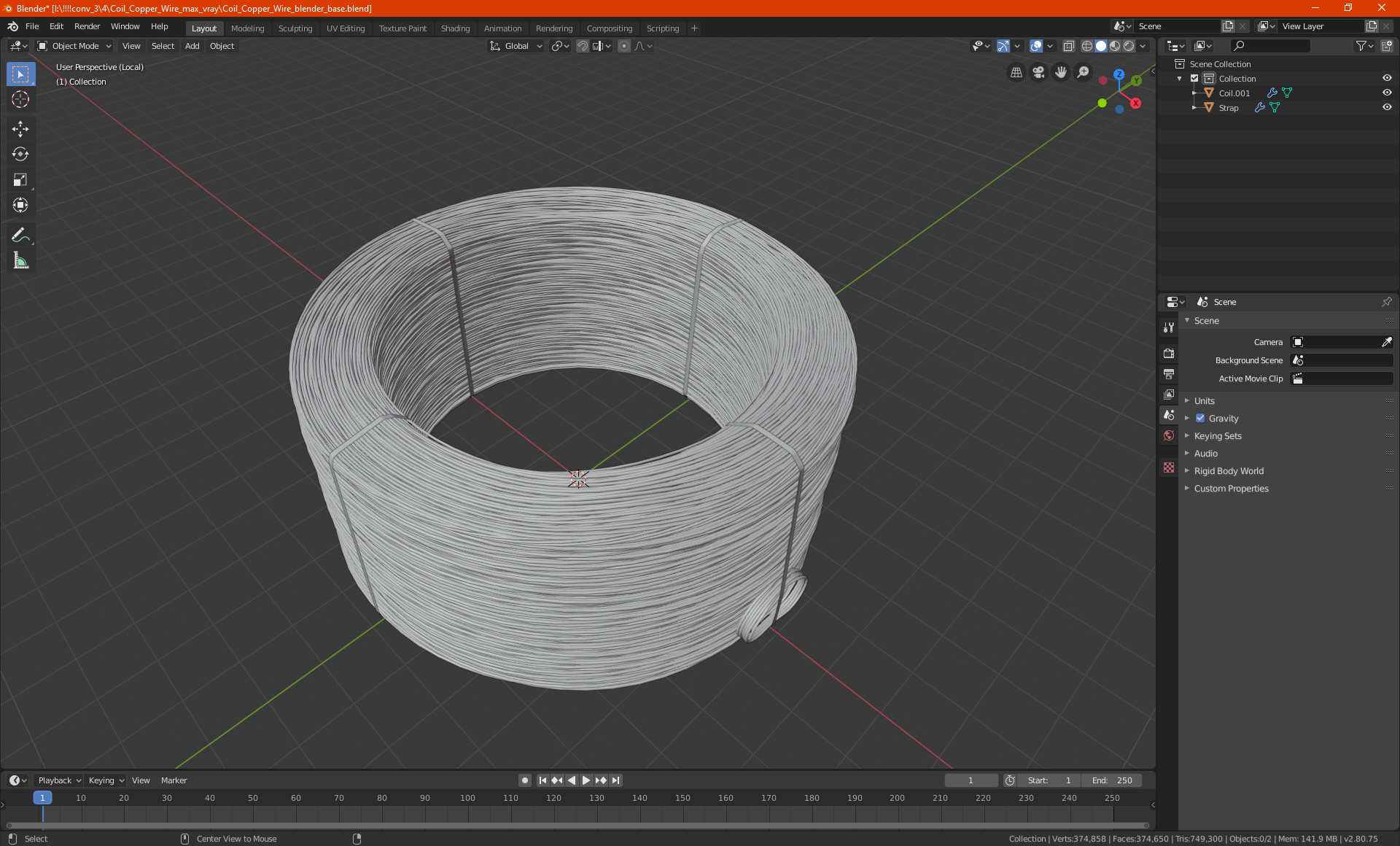Activate the Scale tool
The image size is (1400, 846).
tap(20, 179)
